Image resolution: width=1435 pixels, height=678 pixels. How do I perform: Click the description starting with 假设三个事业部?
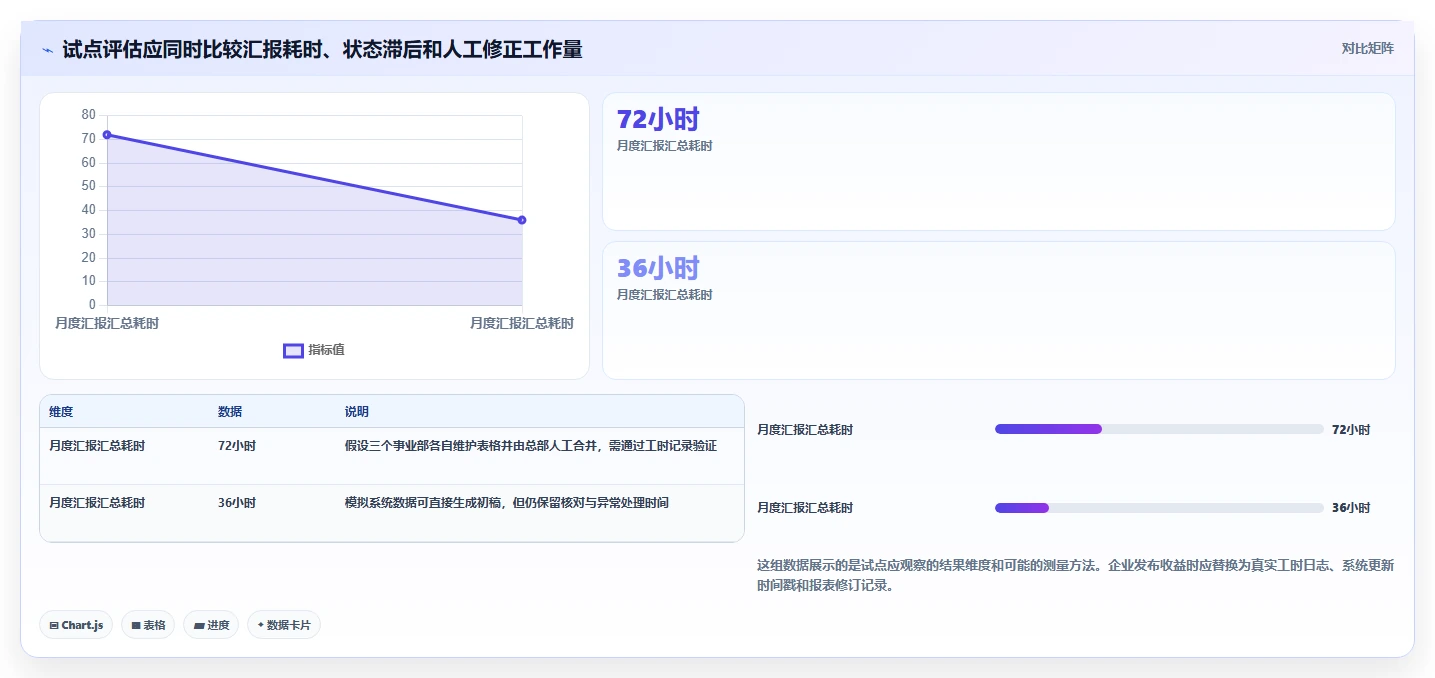pos(531,446)
